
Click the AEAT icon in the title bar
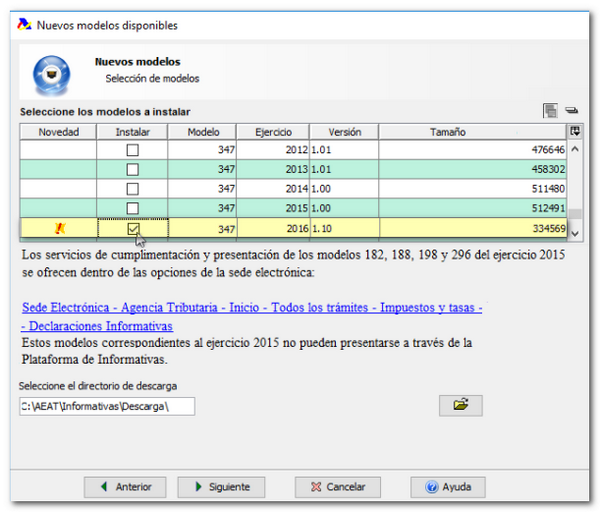(x=25, y=25)
